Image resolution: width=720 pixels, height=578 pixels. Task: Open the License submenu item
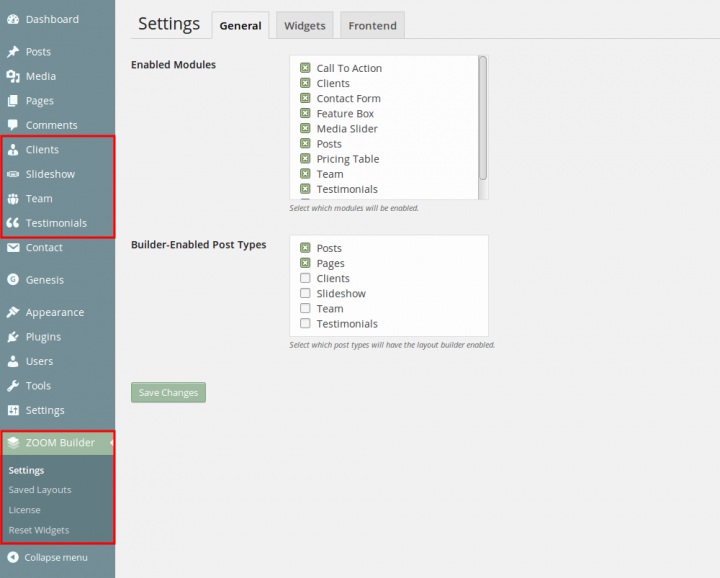coord(24,510)
